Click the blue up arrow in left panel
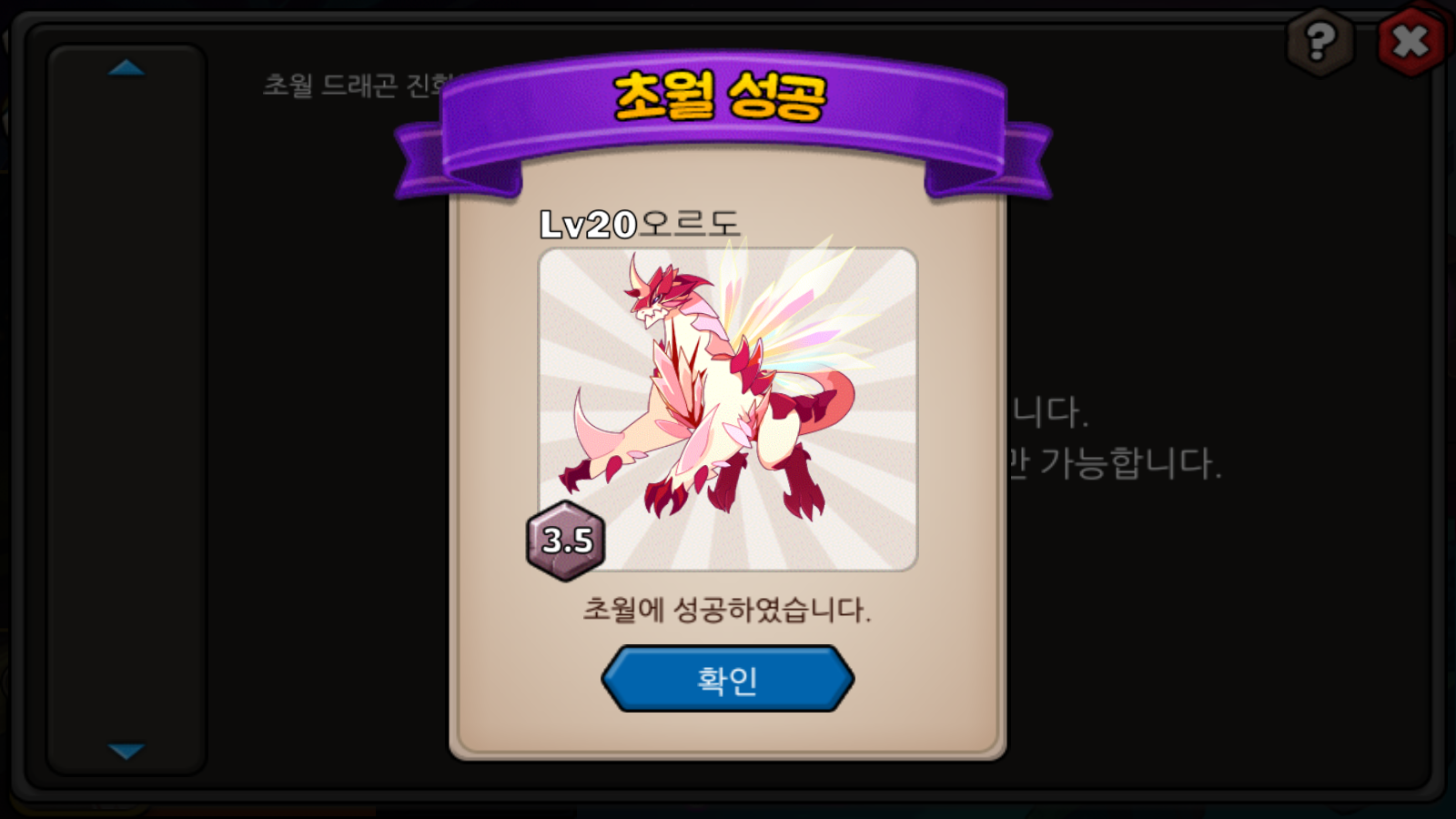This screenshot has width=1456, height=819. coord(126,67)
